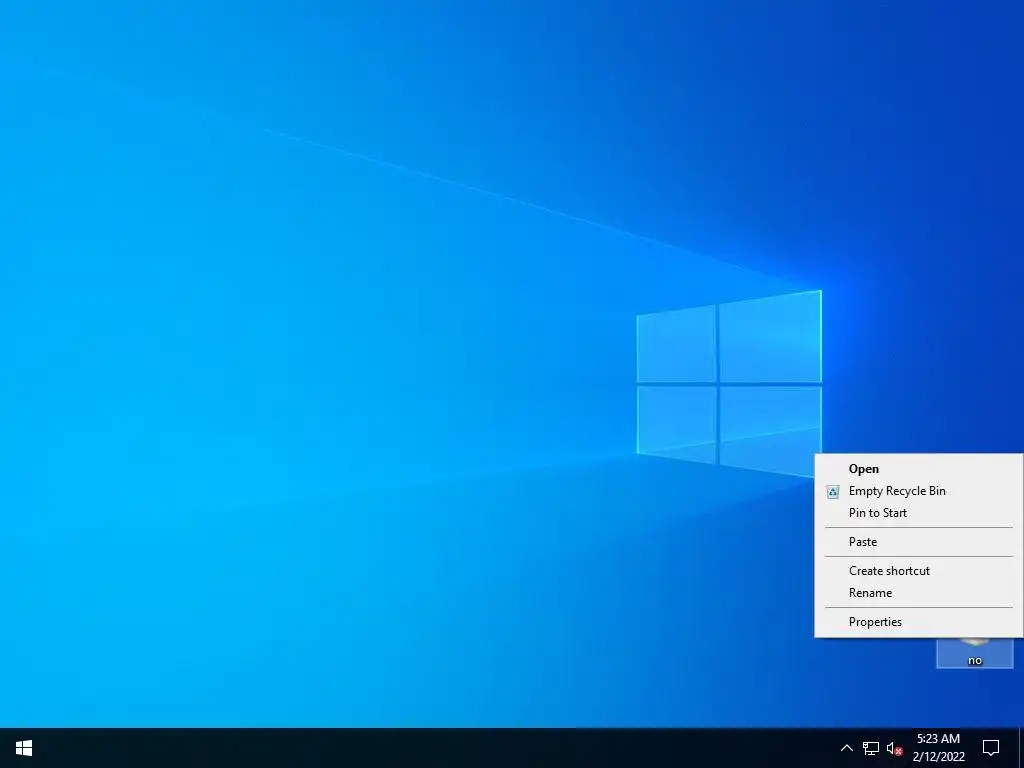
Task: Select Create shortcut menu option
Action: pos(918,571)
